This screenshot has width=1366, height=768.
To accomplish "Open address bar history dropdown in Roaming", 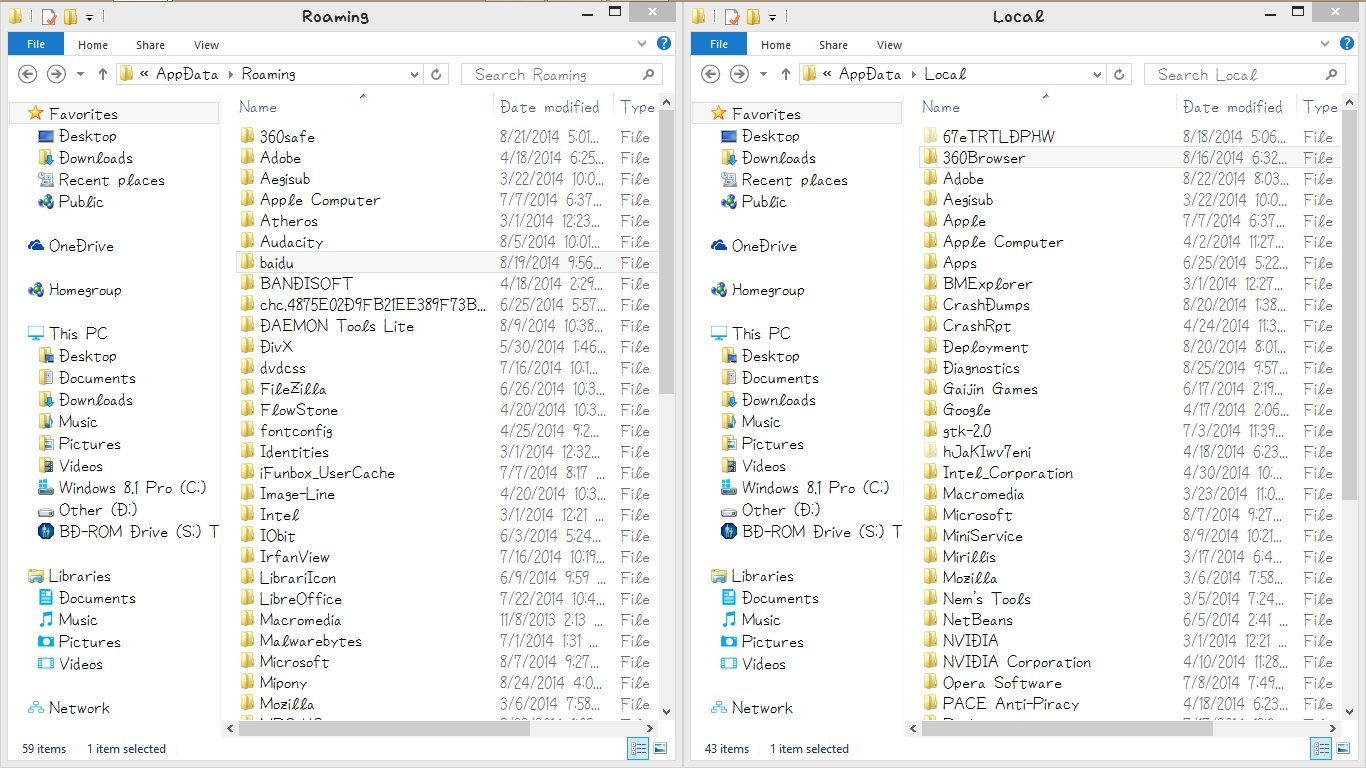I will point(415,74).
